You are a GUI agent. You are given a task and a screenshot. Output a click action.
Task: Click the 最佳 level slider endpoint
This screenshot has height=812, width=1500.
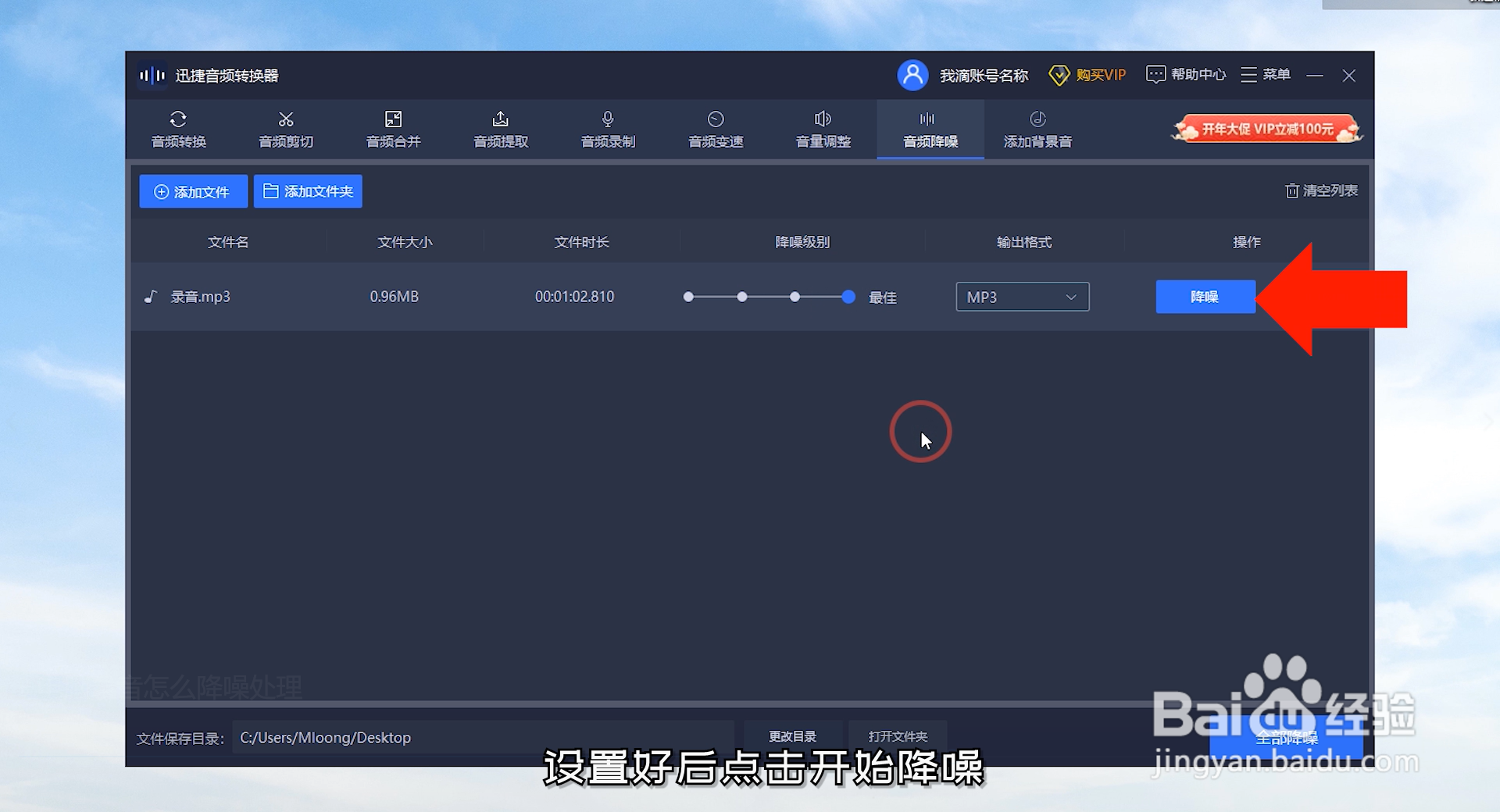(848, 297)
